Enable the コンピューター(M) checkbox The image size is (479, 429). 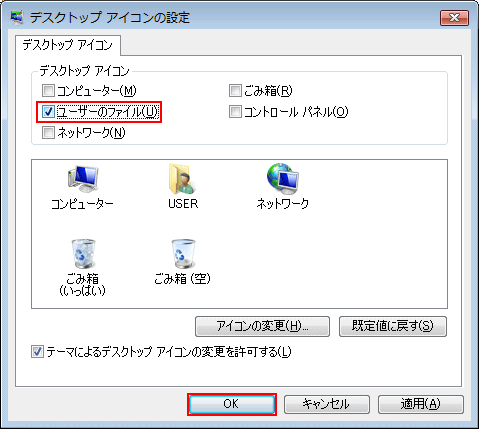[48, 90]
